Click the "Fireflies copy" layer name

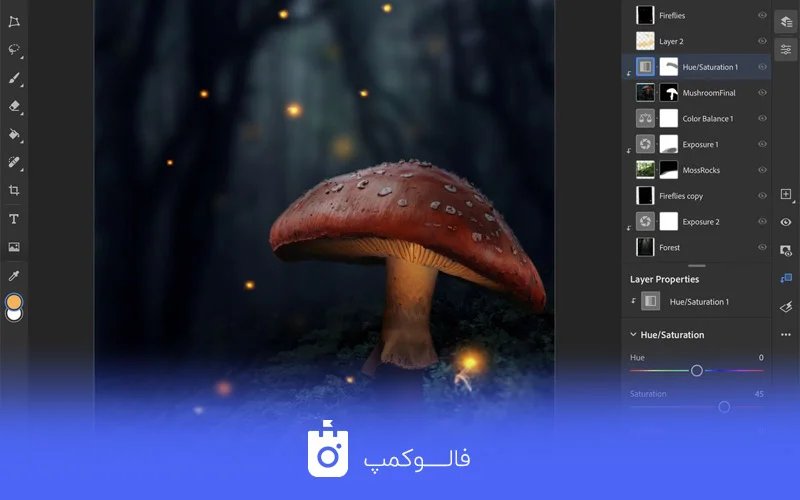681,196
